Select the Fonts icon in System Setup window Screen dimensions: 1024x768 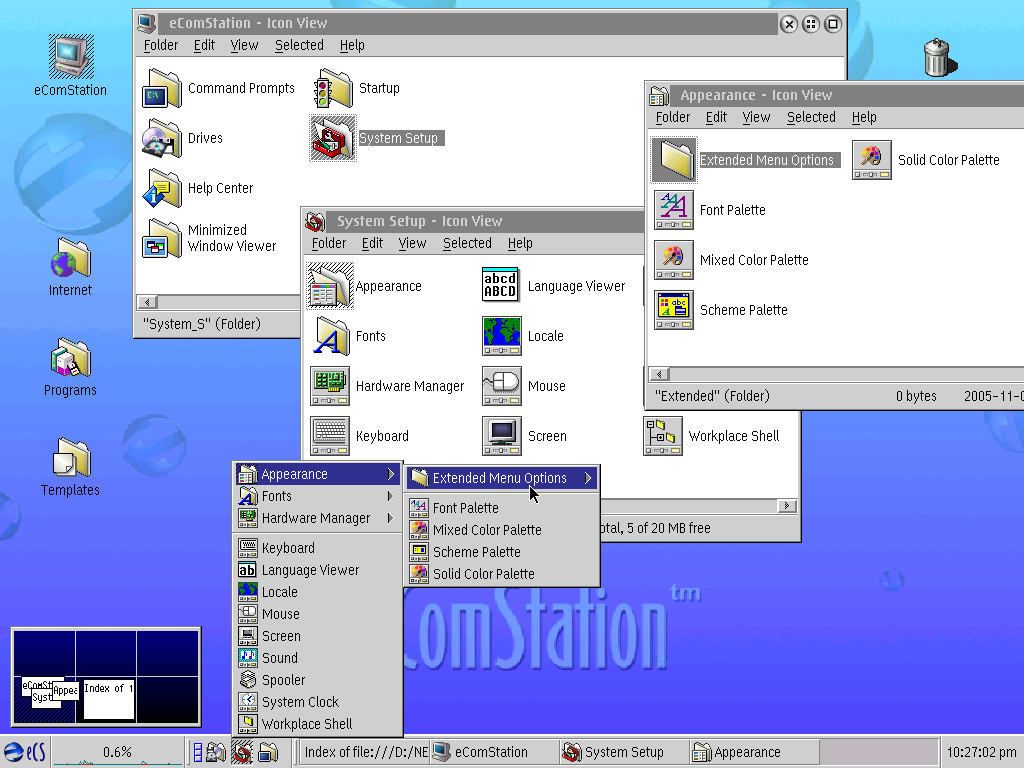point(330,336)
